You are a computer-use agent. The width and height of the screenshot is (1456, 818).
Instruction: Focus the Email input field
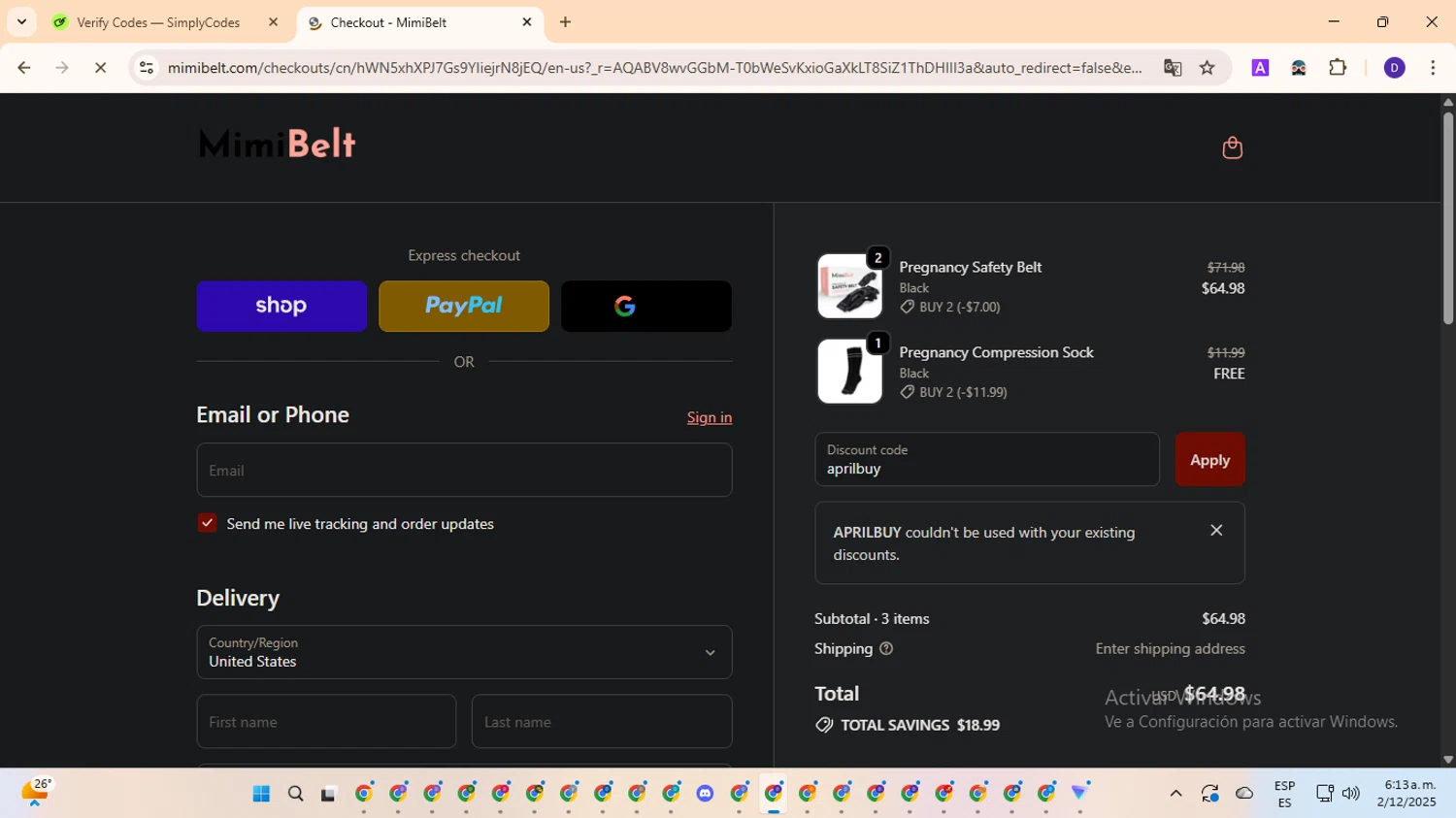click(464, 470)
